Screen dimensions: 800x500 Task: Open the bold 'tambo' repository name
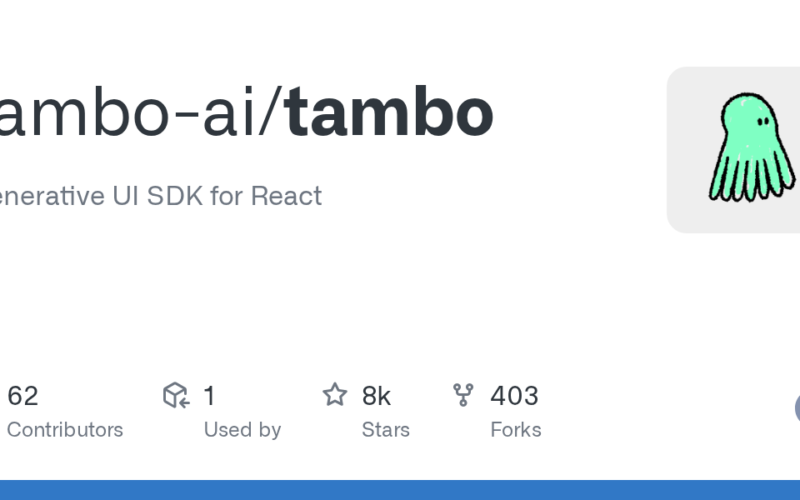pyautogui.click(x=390, y=115)
